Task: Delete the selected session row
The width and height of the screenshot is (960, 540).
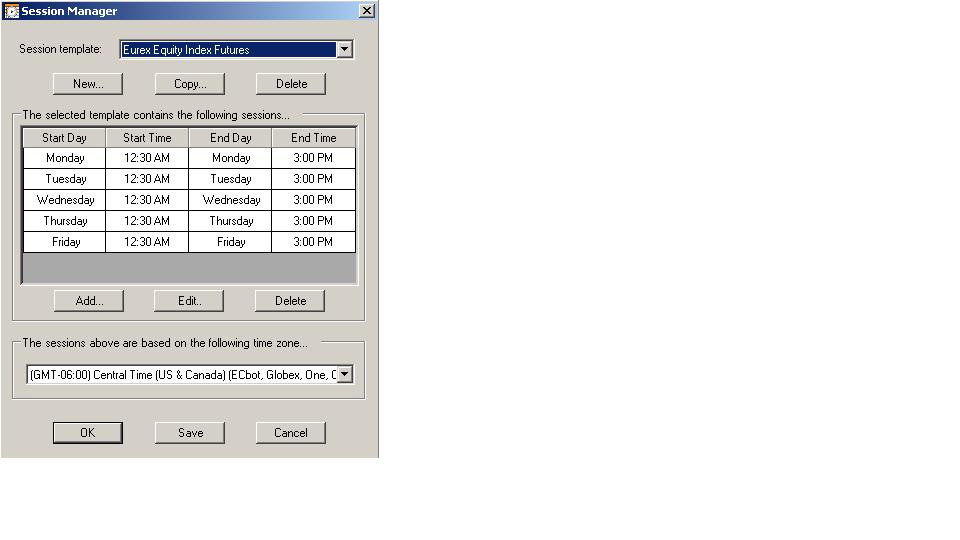Action: (x=290, y=301)
